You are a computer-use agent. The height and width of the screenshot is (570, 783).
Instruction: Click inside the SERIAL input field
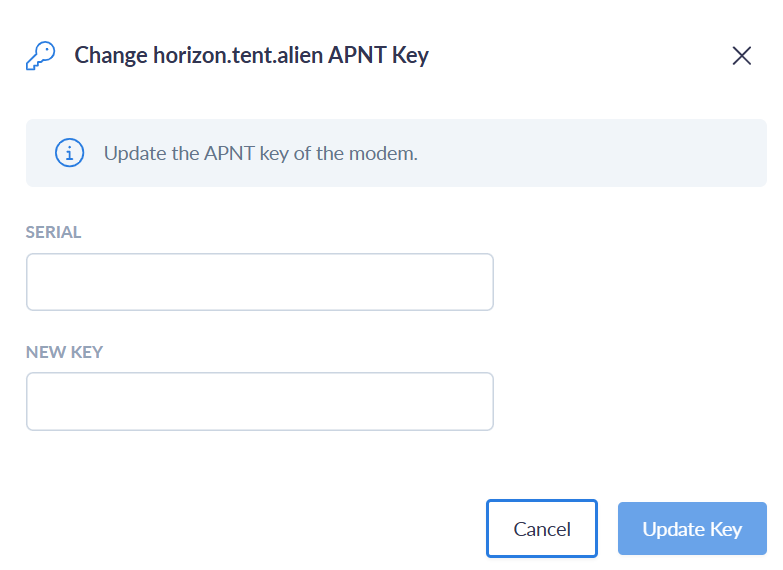259,282
